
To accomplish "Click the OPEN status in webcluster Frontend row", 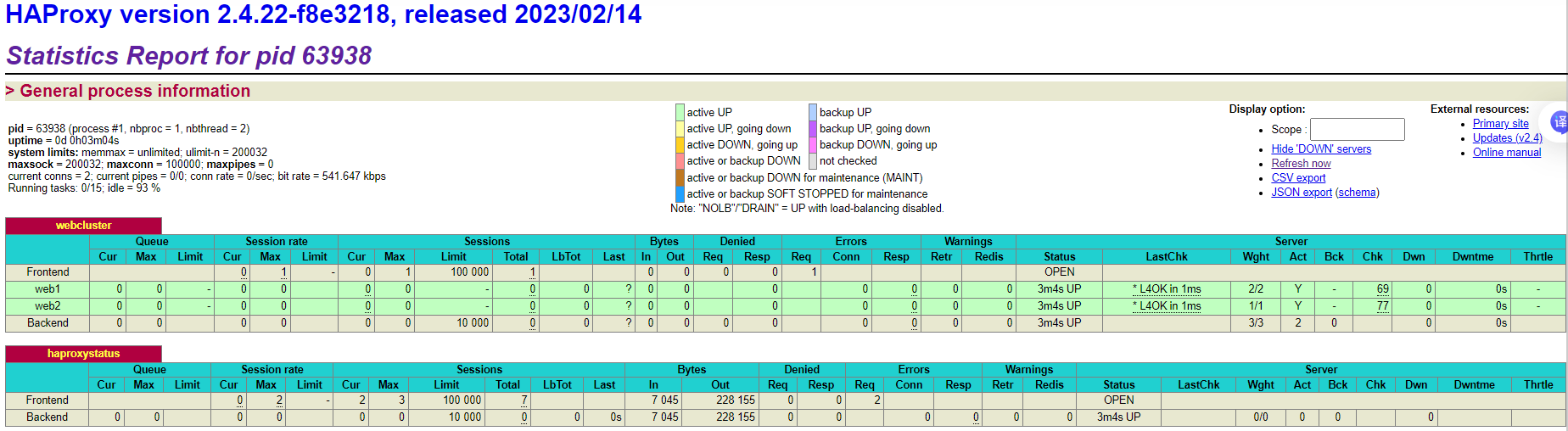I will pyautogui.click(x=1060, y=272).
